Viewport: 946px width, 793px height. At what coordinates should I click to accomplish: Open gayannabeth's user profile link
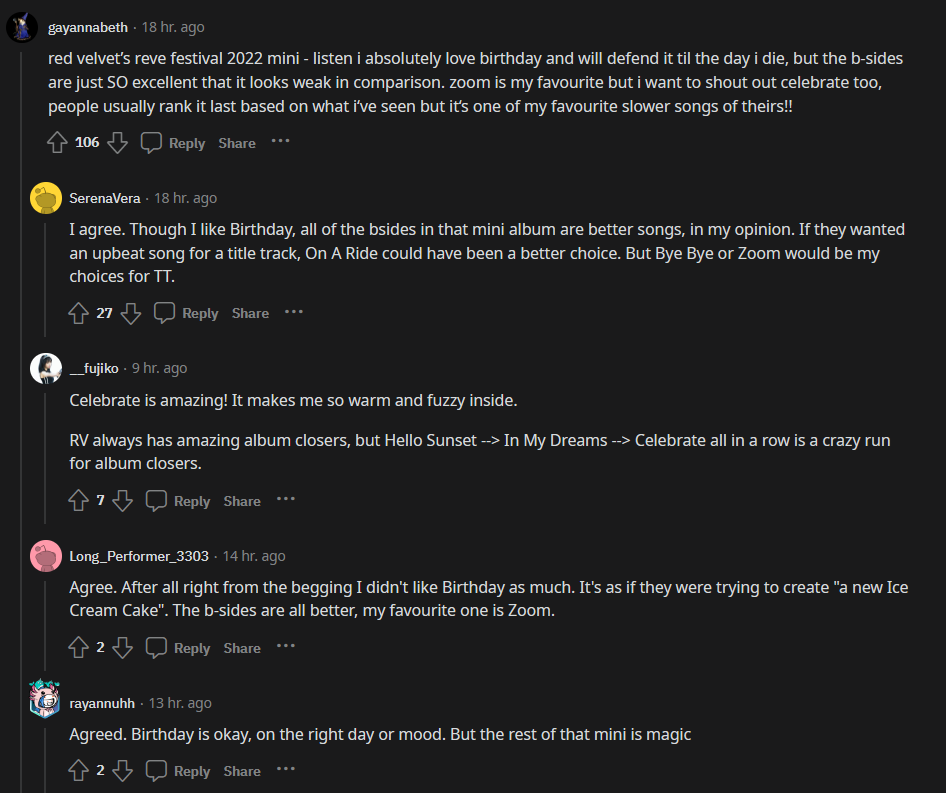point(90,27)
